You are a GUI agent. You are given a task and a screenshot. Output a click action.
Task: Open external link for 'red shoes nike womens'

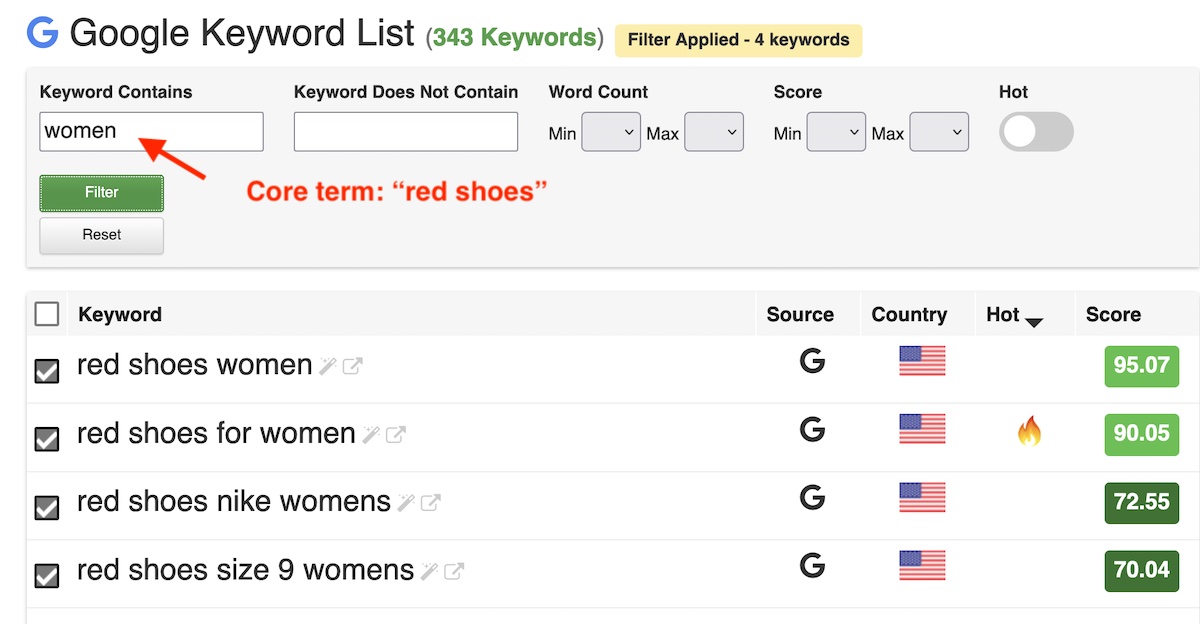point(430,503)
